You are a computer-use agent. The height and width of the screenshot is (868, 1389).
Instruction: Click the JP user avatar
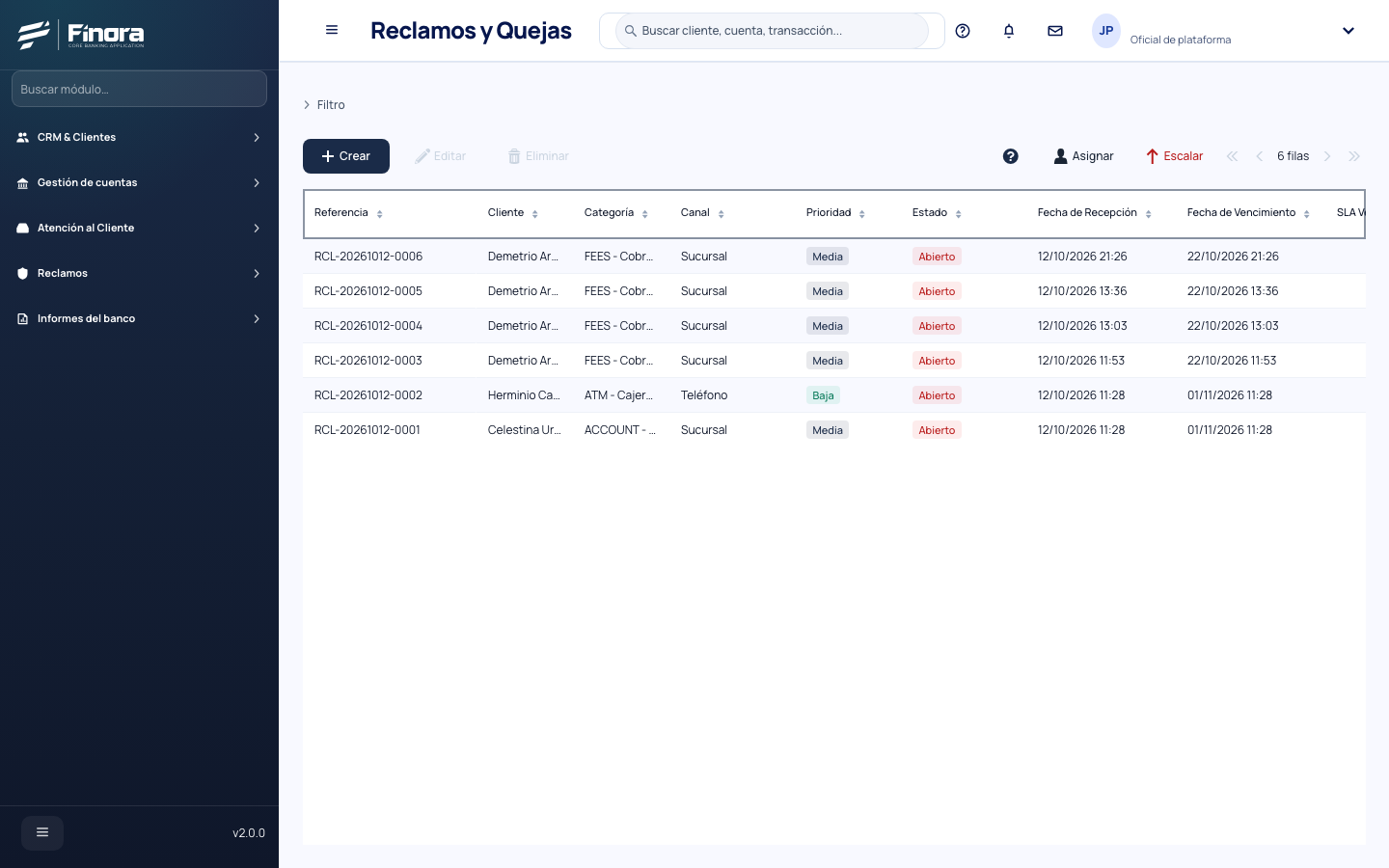[x=1106, y=31]
